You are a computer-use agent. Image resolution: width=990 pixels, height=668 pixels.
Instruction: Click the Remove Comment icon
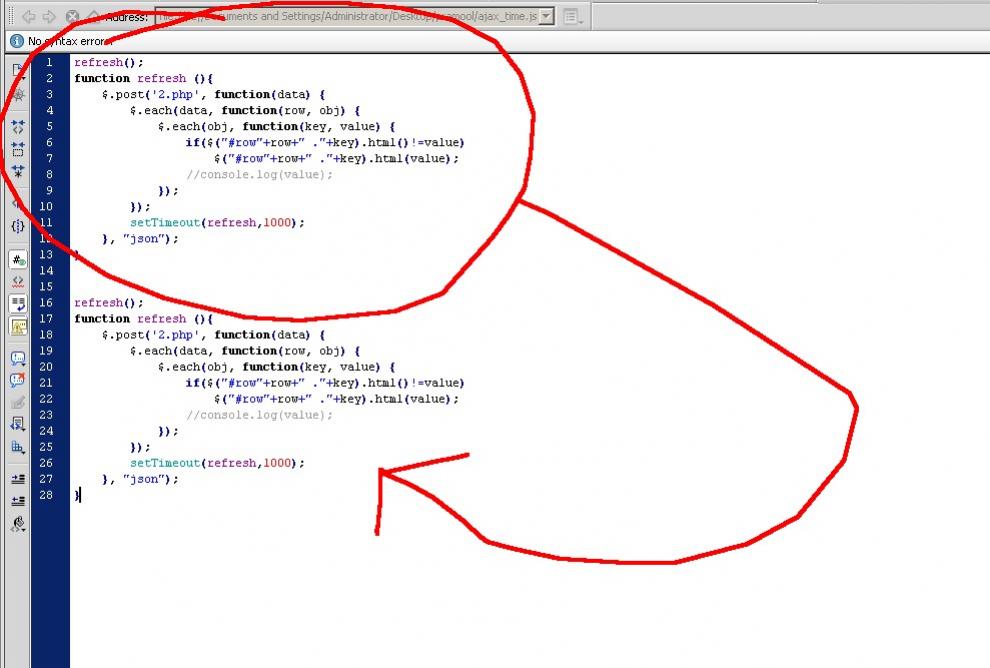(18, 380)
